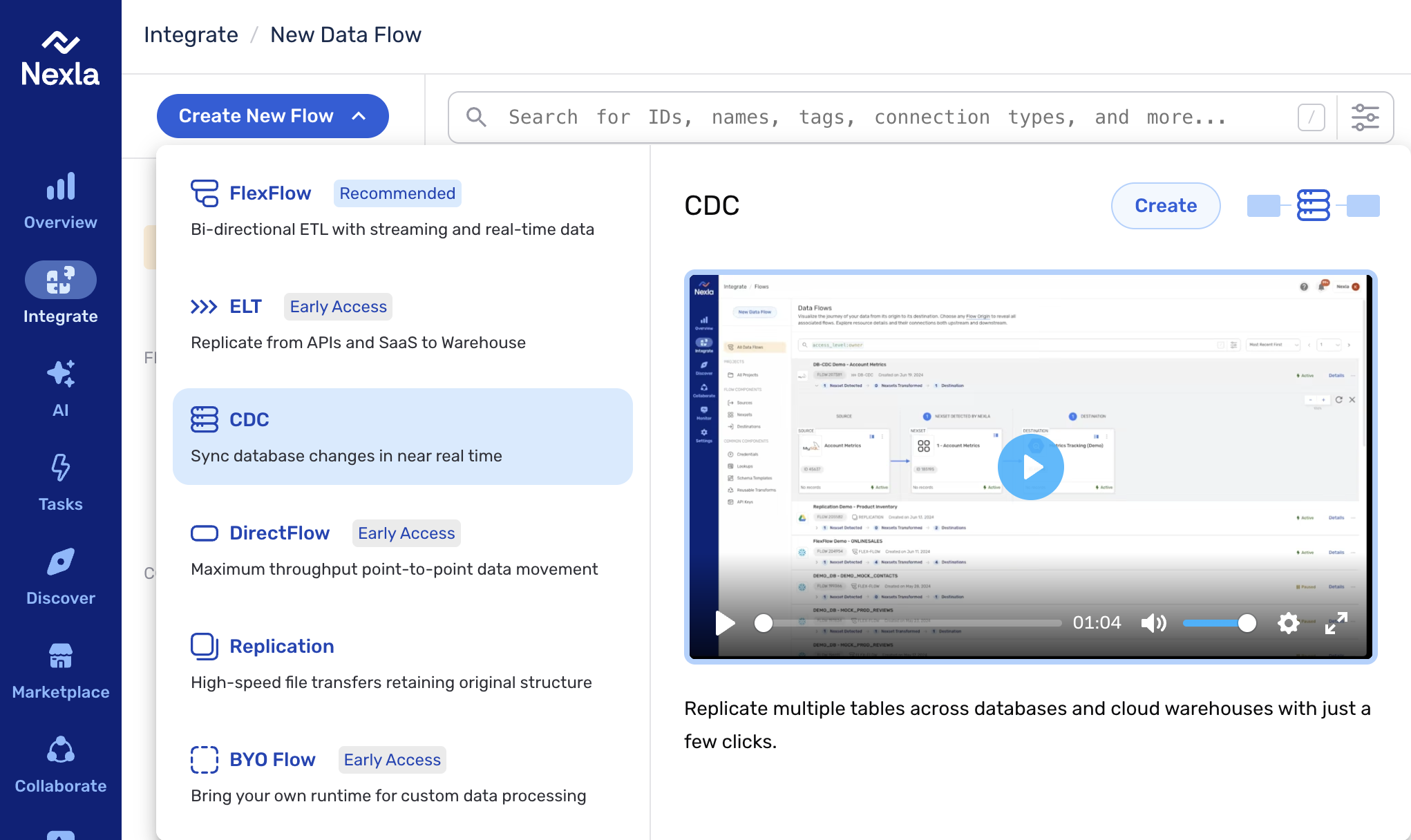Screen dimensions: 1411x840
Task: Click the slash shortcut key hint
Action: 1311,117
